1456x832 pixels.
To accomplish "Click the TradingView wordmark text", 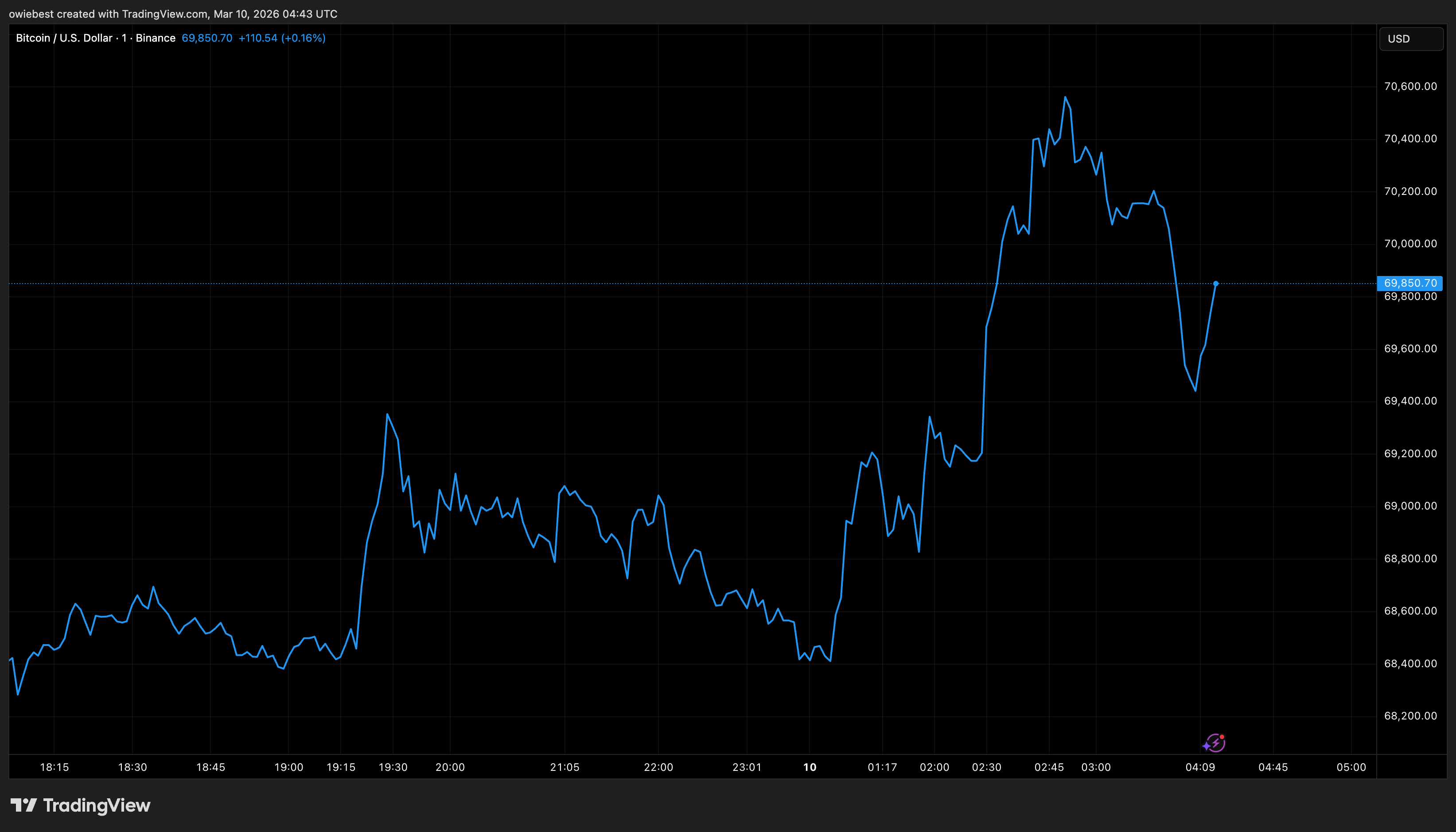I will [97, 805].
